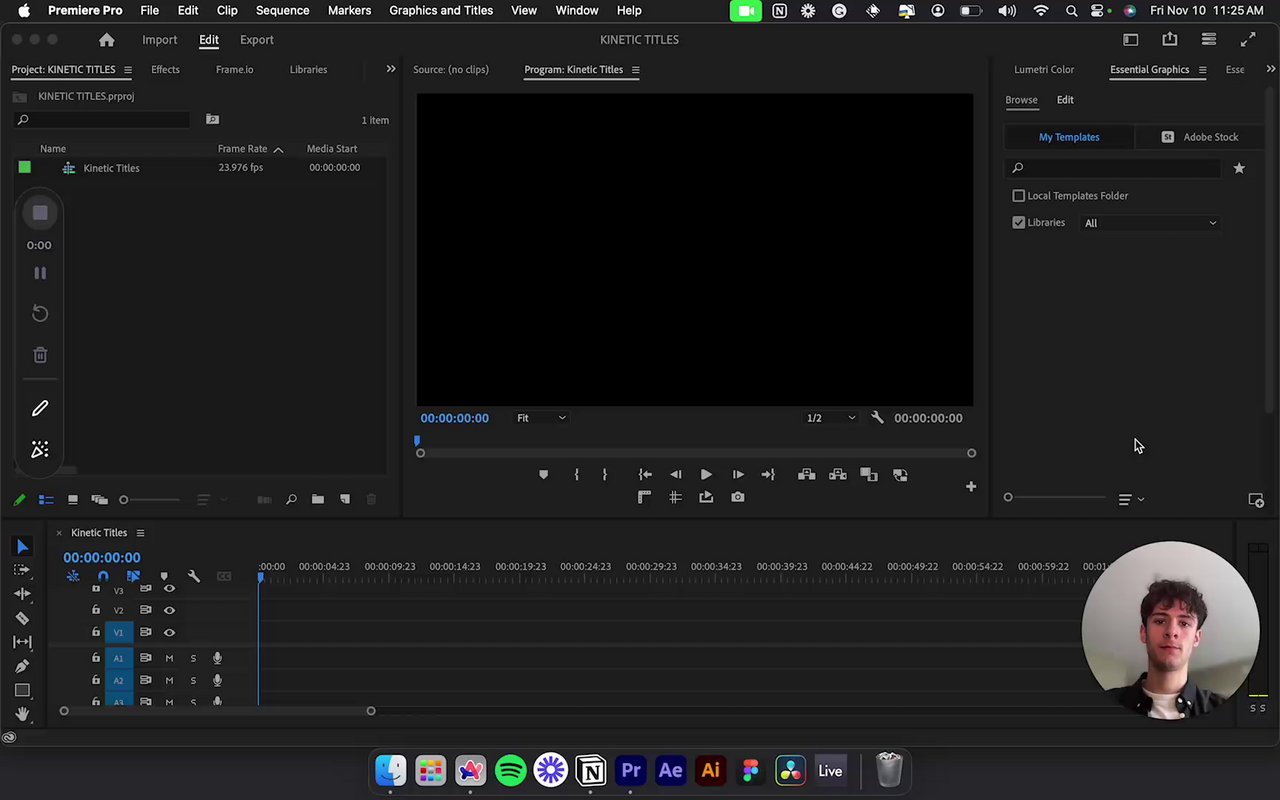Image resolution: width=1280 pixels, height=800 pixels.
Task: Switch to the Lumetri Color tab
Action: [x=1043, y=70]
